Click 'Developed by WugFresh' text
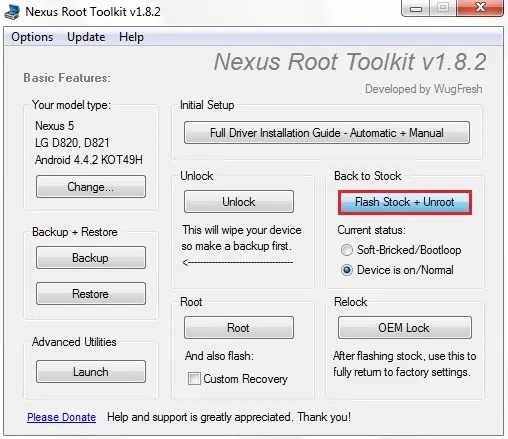 pos(424,89)
